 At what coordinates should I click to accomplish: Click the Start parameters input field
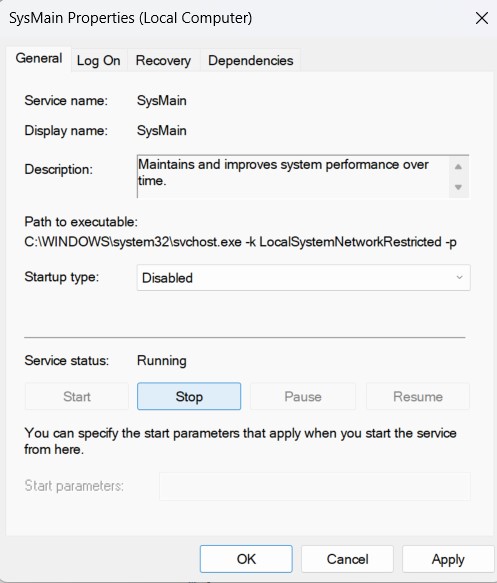[x=315, y=486]
